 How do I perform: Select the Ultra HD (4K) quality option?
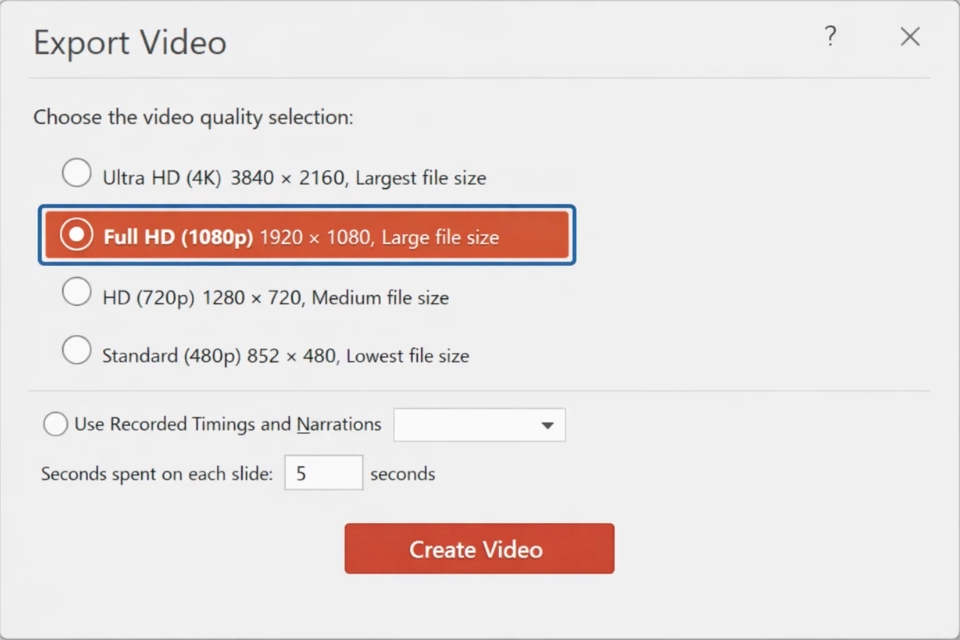point(77,172)
